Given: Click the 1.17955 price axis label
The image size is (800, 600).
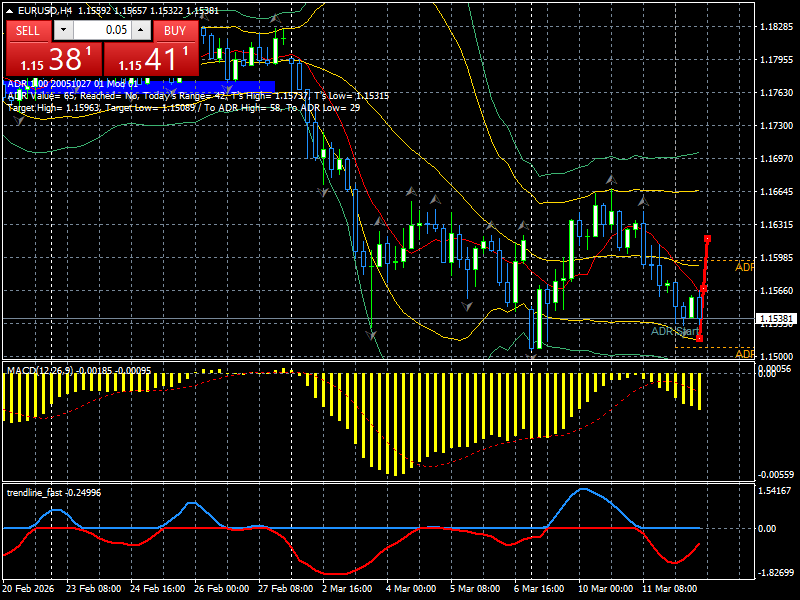Looking at the screenshot, I should (776, 60).
